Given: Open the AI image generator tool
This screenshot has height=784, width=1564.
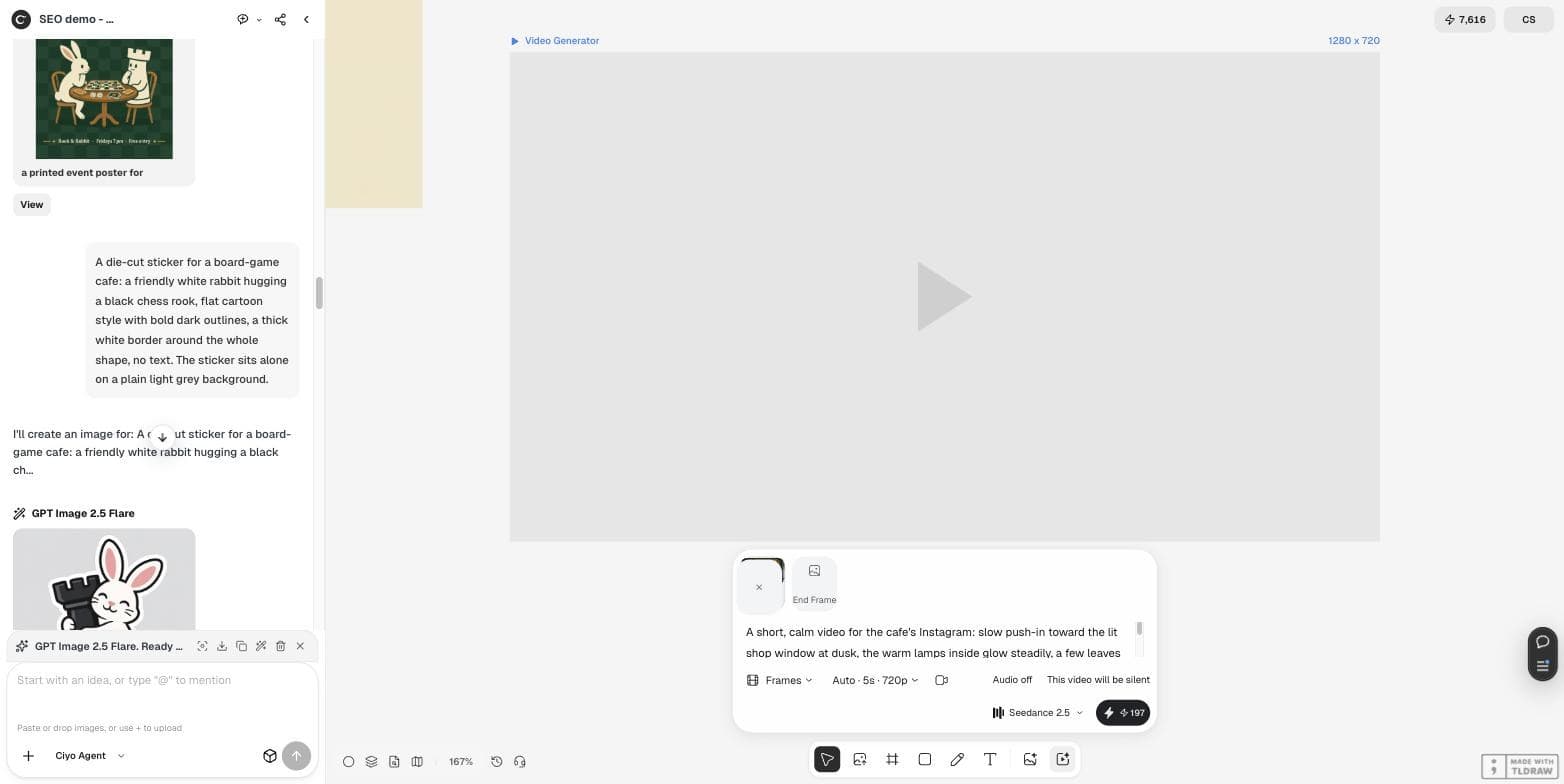Looking at the screenshot, I should [1030, 759].
